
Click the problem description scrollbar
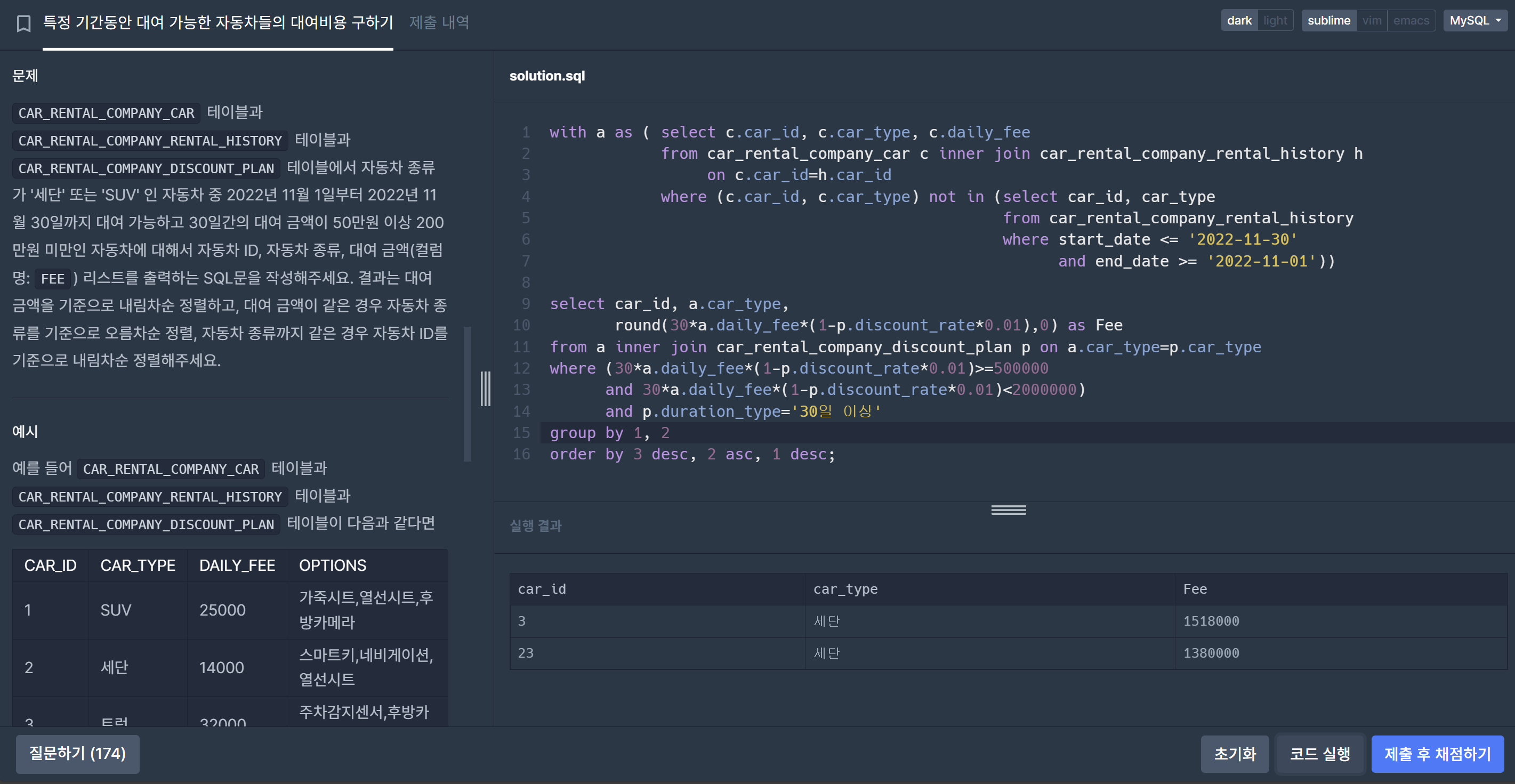(x=468, y=394)
